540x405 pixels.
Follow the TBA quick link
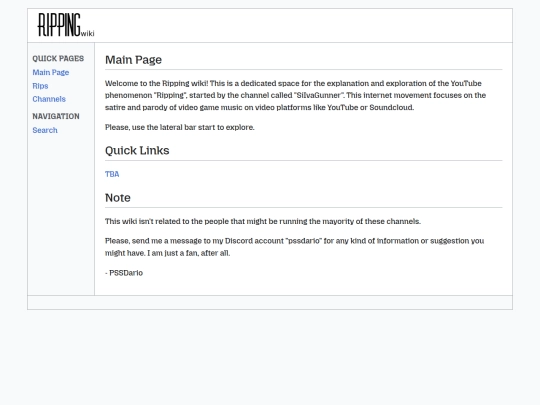tap(112, 174)
